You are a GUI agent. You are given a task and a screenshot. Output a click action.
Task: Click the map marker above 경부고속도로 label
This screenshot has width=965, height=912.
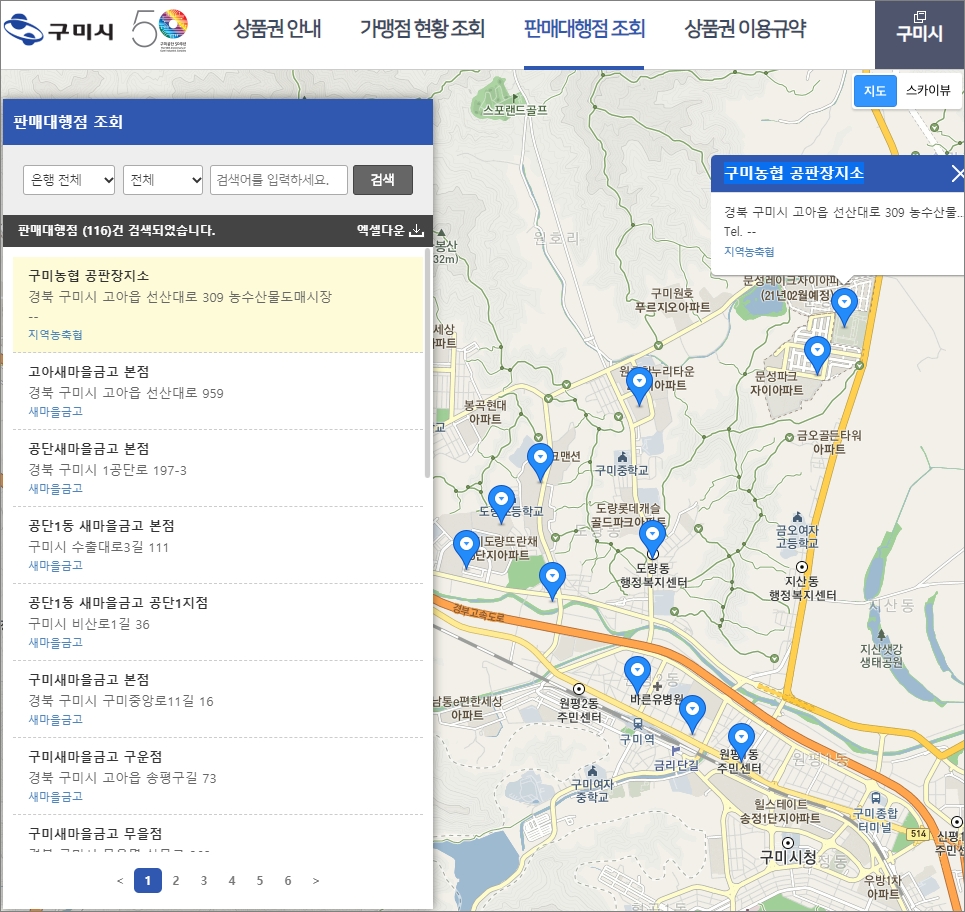point(553,582)
